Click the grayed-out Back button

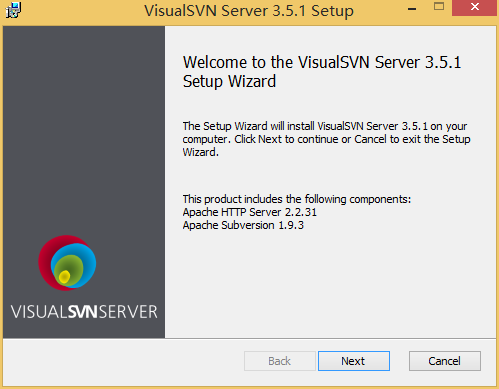point(279,361)
